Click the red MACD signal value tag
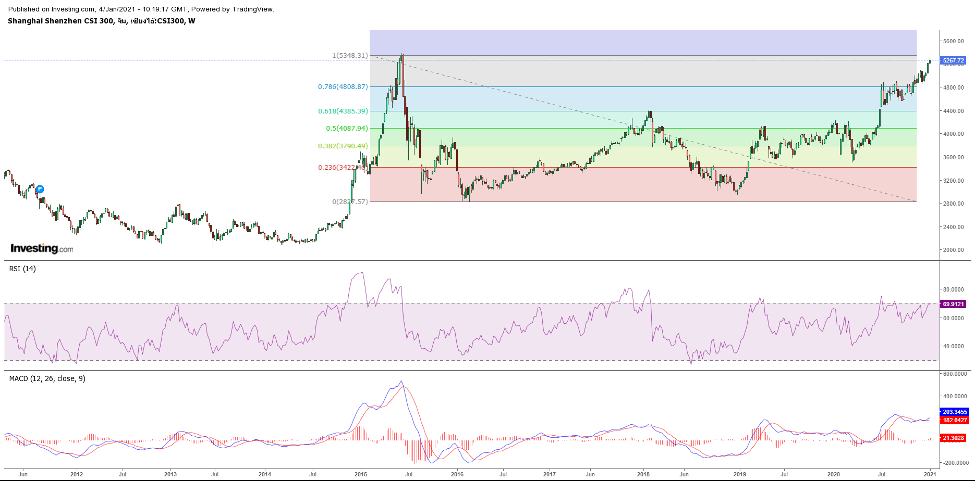 click(x=953, y=421)
